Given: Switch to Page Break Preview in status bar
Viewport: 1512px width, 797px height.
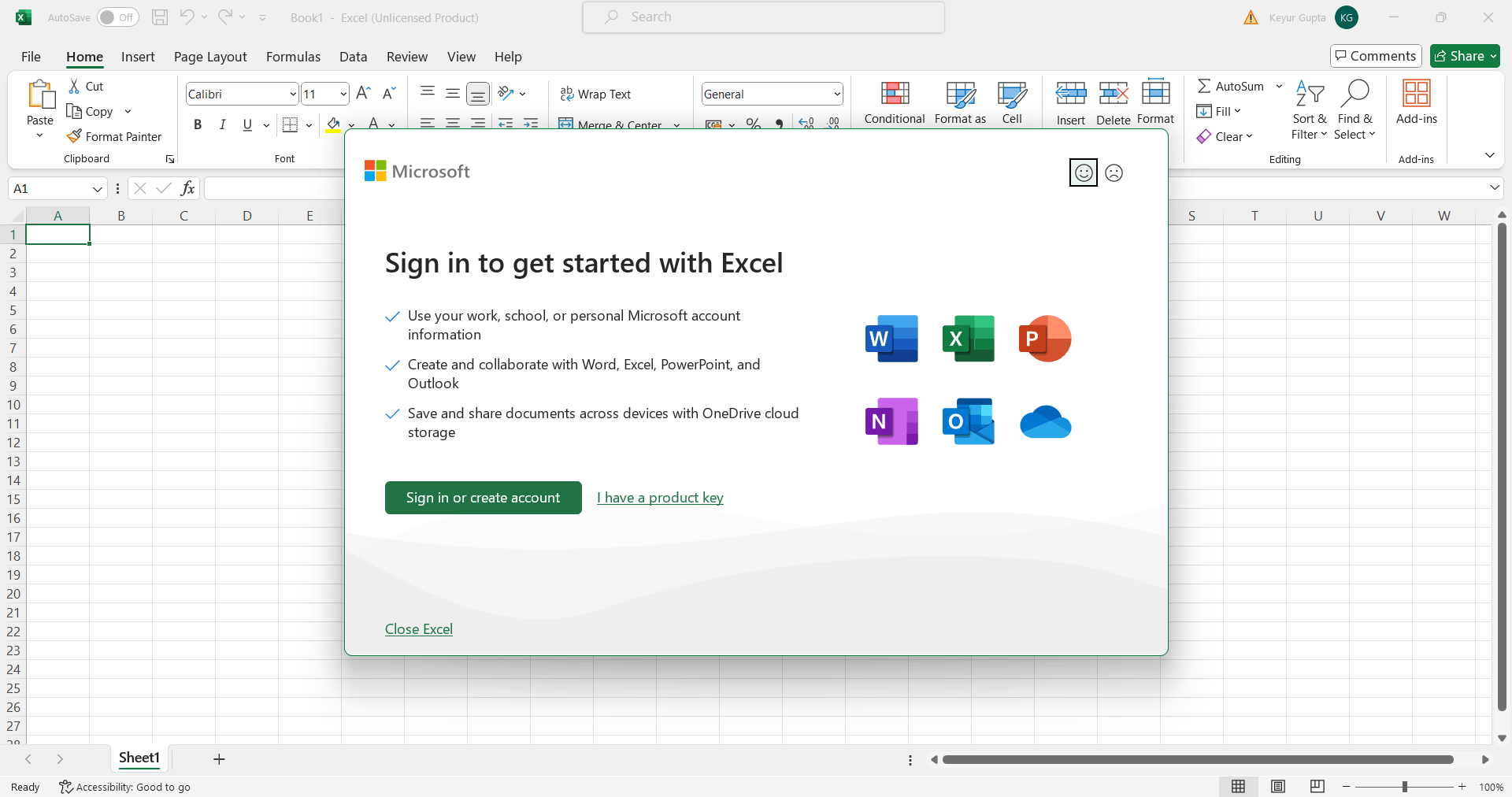Looking at the screenshot, I should (1317, 787).
